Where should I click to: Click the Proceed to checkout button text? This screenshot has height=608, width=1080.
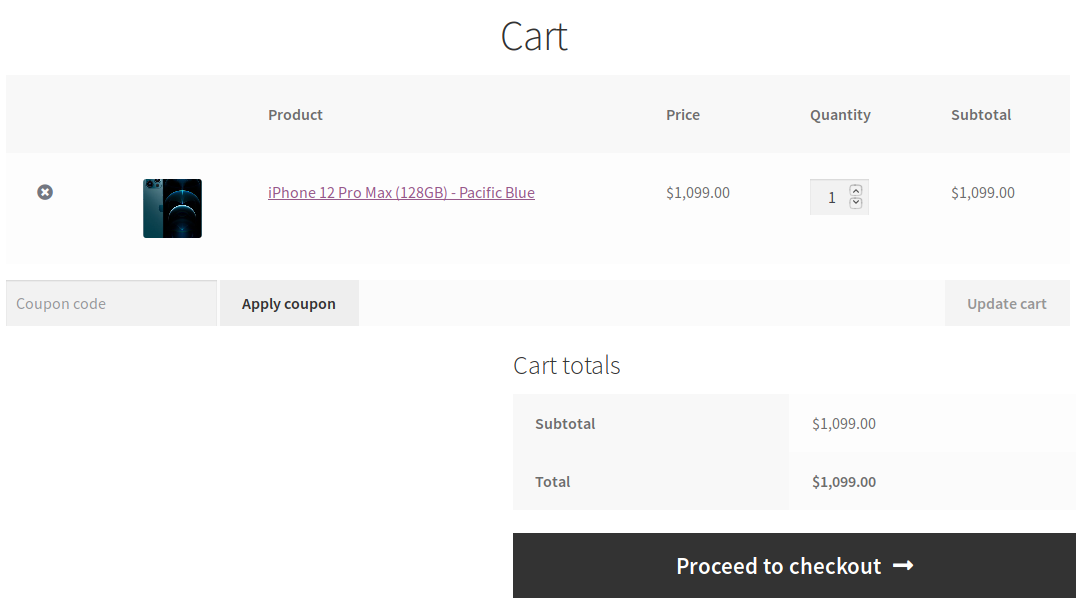[778, 566]
